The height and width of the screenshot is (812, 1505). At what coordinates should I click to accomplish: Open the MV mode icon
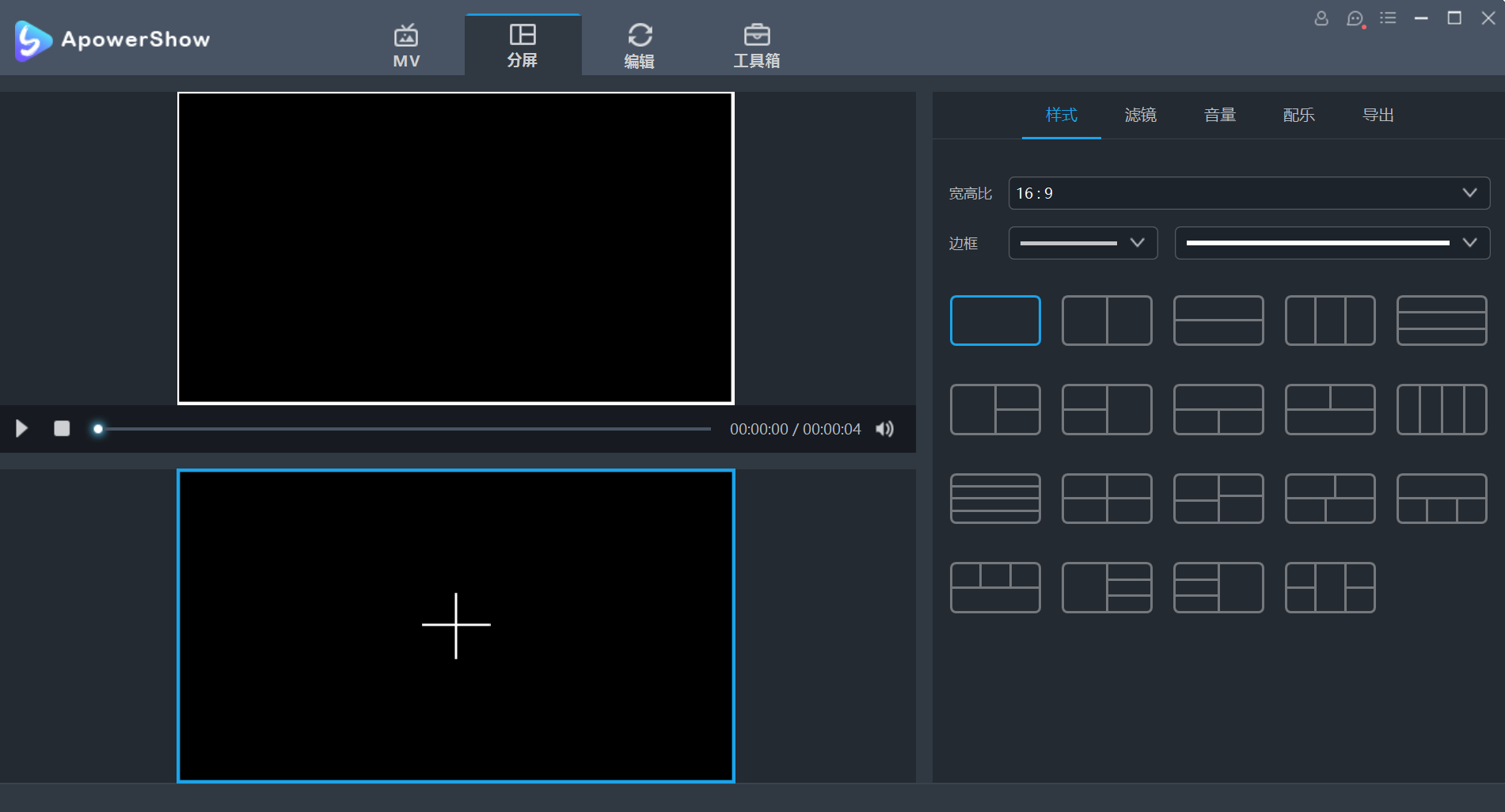406,46
